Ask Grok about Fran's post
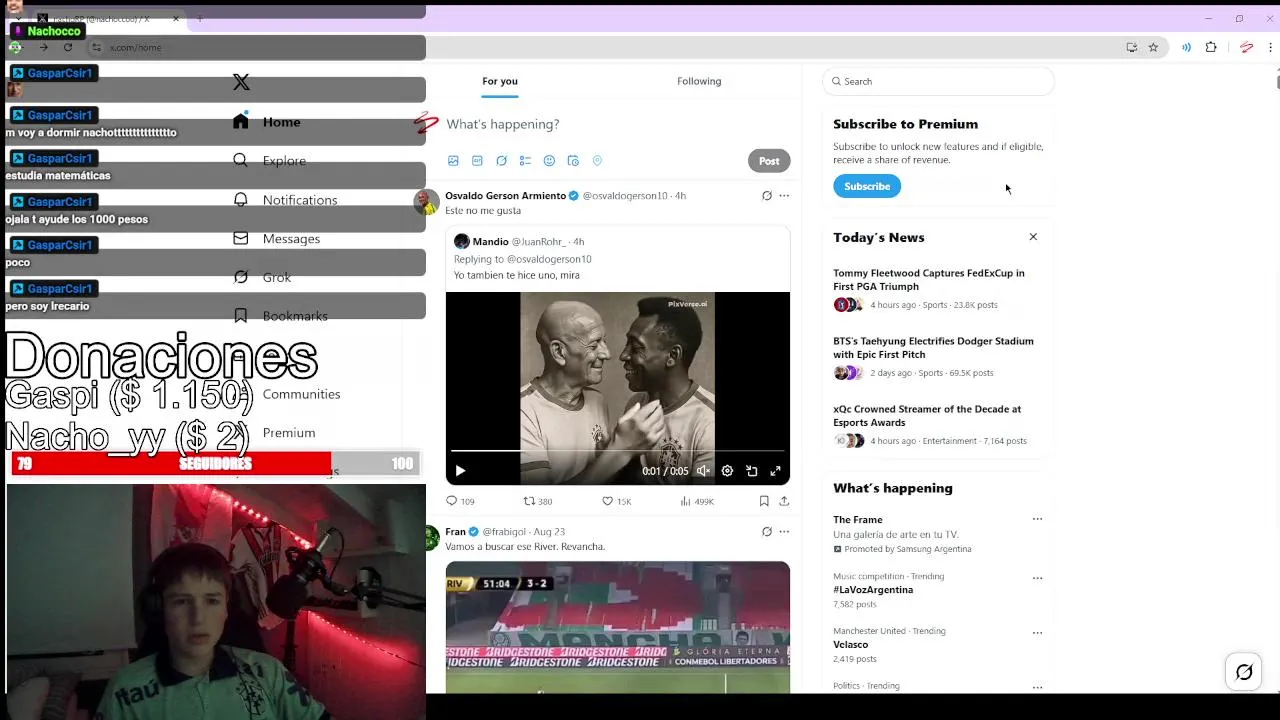1280x720 pixels. tap(767, 532)
